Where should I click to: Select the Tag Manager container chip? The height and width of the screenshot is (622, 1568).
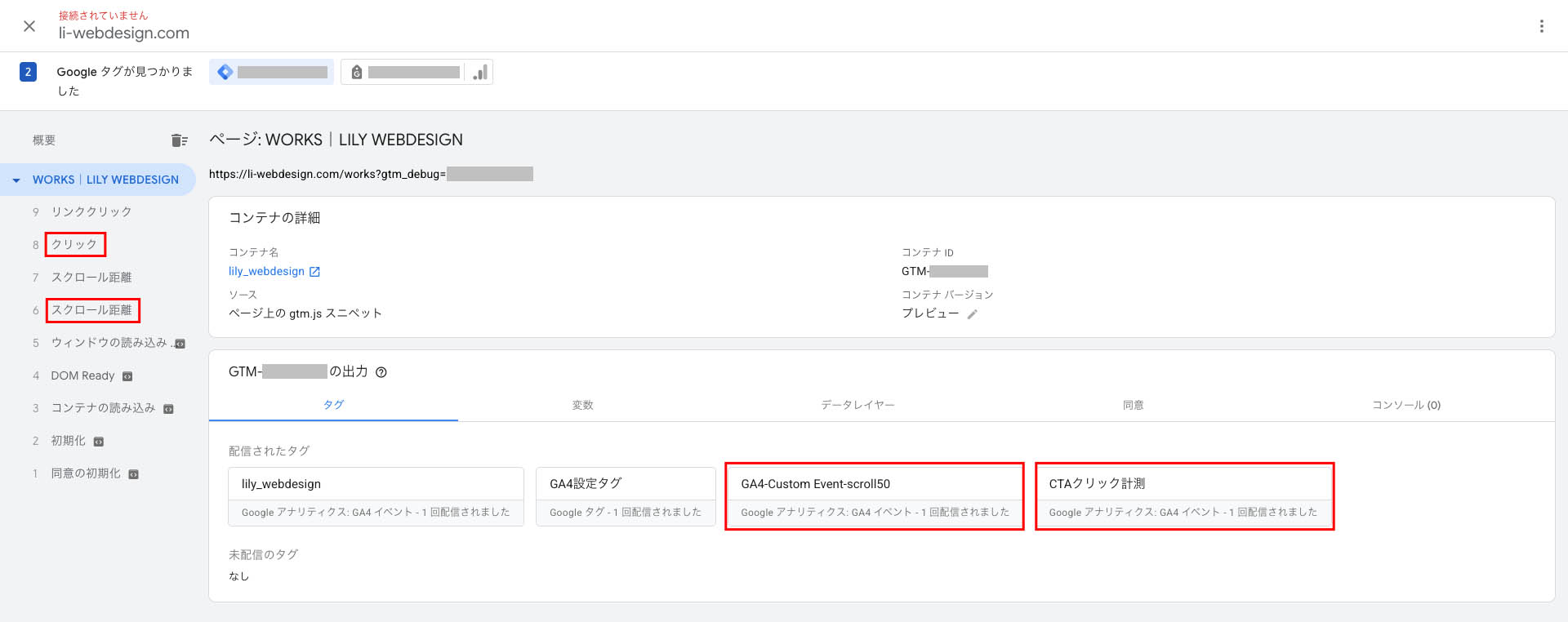pos(271,72)
